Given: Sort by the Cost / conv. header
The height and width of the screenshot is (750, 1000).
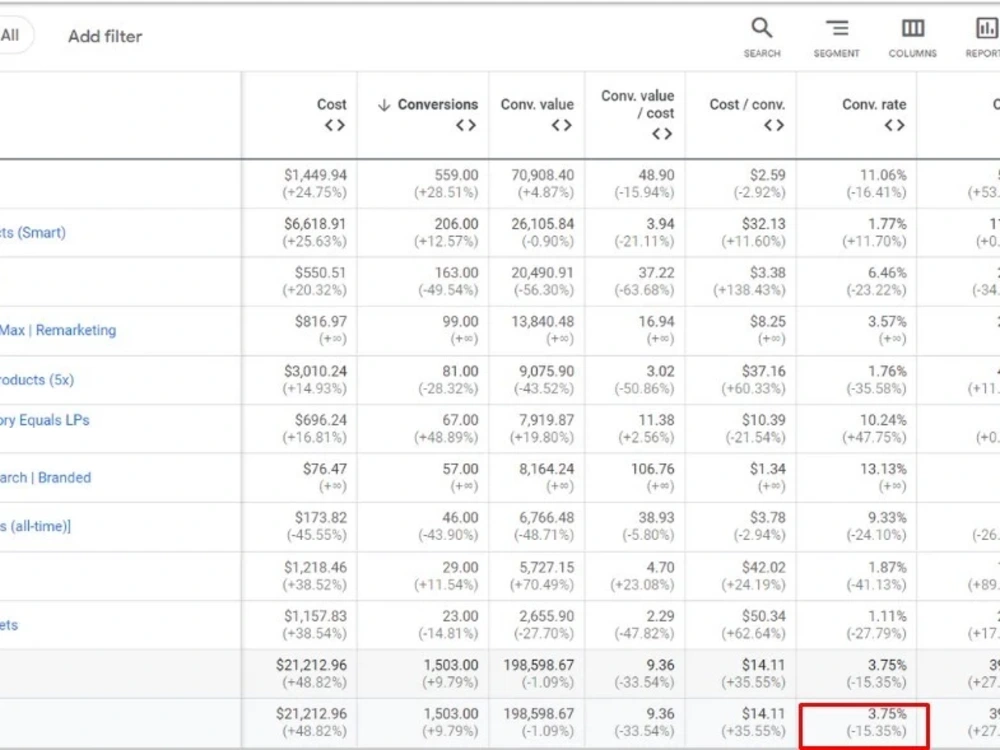Looking at the screenshot, I should tap(747, 105).
